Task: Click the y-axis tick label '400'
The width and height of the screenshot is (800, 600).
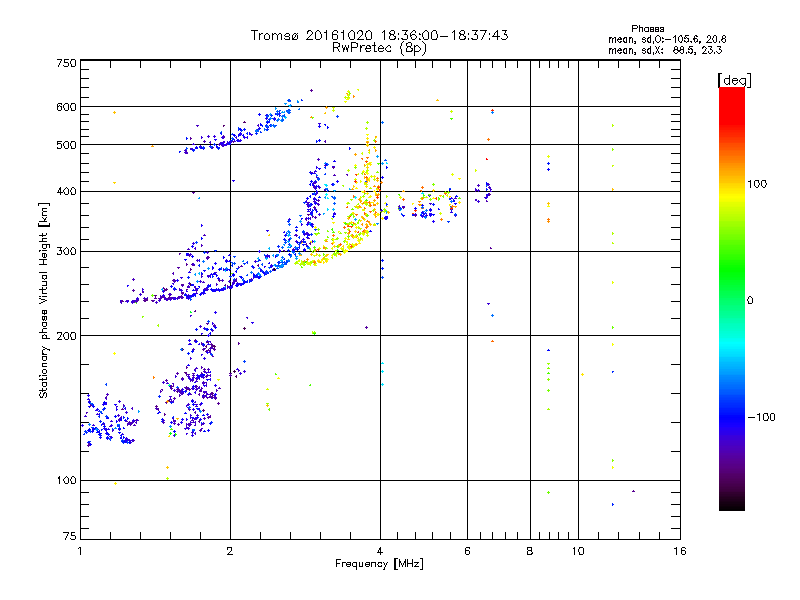Action: coord(66,191)
